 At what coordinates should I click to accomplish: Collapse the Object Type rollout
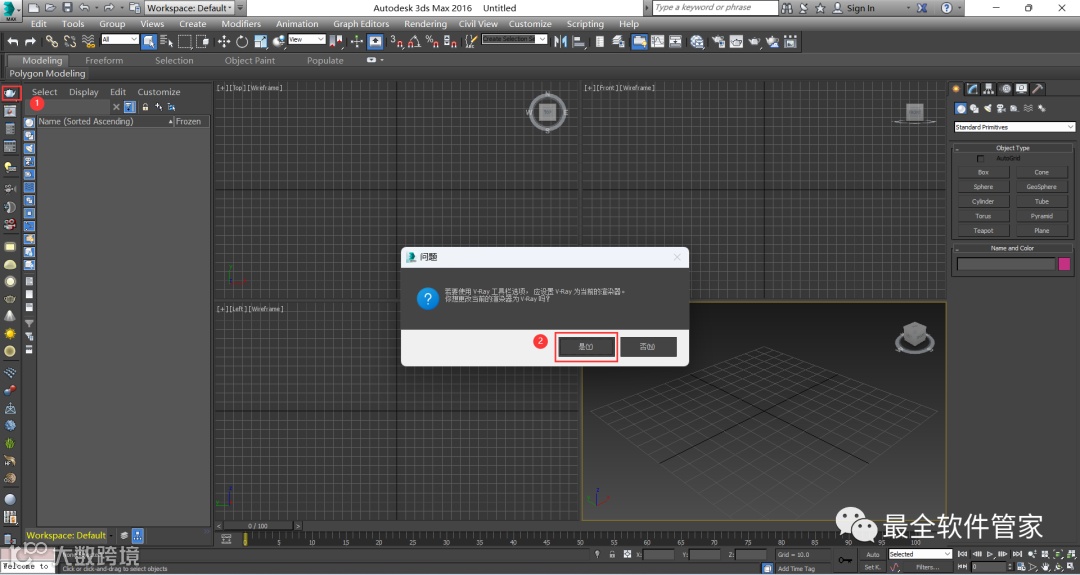click(1013, 148)
